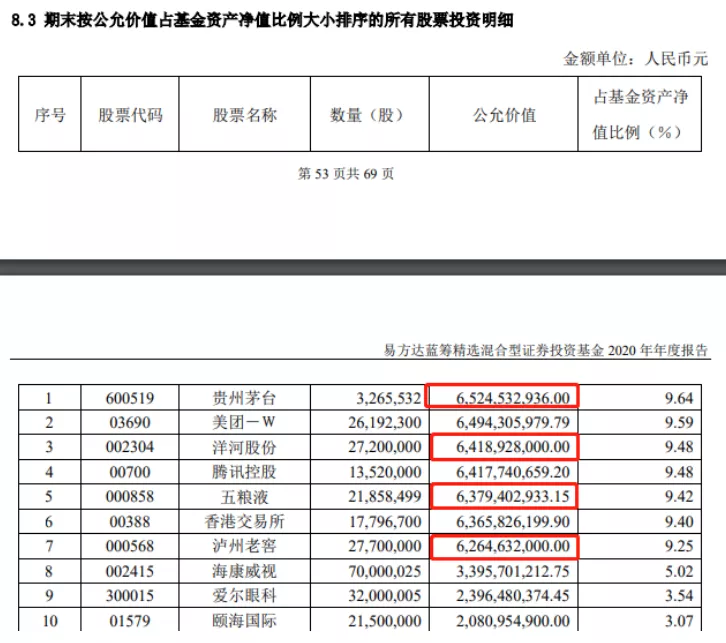
Task: Click the fair value 6,418,928,000.00
Action: pyautogui.click(x=513, y=447)
